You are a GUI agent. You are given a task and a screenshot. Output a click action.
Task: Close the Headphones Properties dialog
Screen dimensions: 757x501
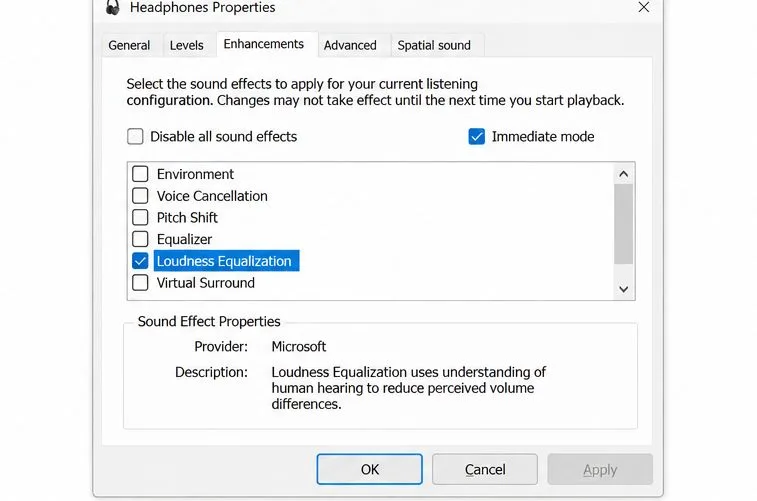pos(644,7)
